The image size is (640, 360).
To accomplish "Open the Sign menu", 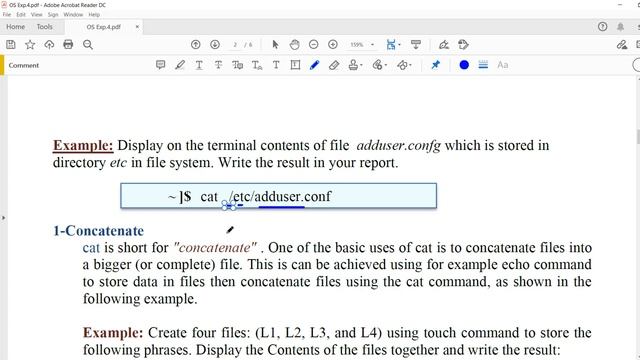I will pyautogui.click(x=53, y=14).
